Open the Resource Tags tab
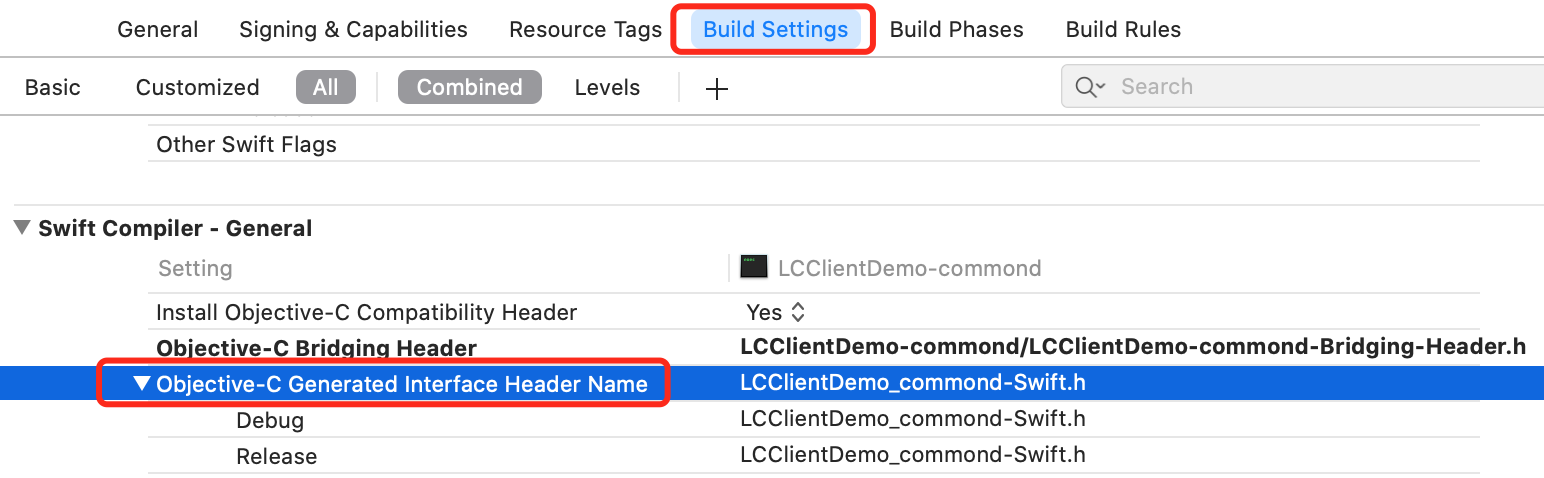The width and height of the screenshot is (1544, 478). click(x=585, y=30)
